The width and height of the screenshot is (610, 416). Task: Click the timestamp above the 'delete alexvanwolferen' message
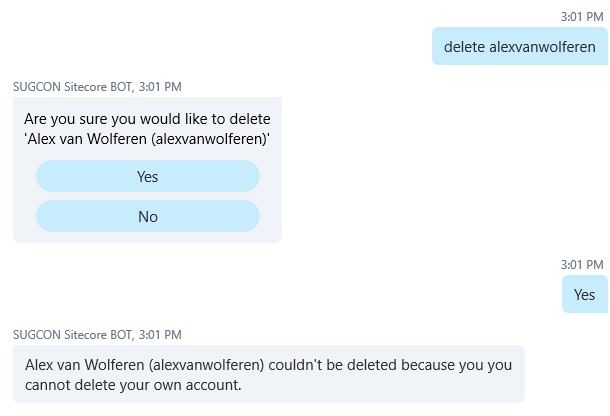[584, 17]
